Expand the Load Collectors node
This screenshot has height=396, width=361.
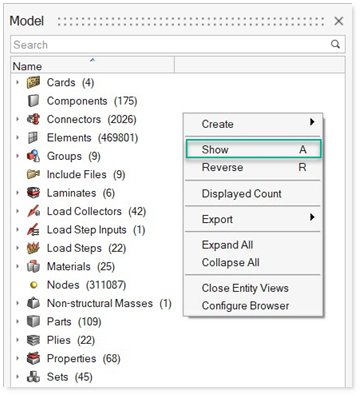(x=18, y=211)
